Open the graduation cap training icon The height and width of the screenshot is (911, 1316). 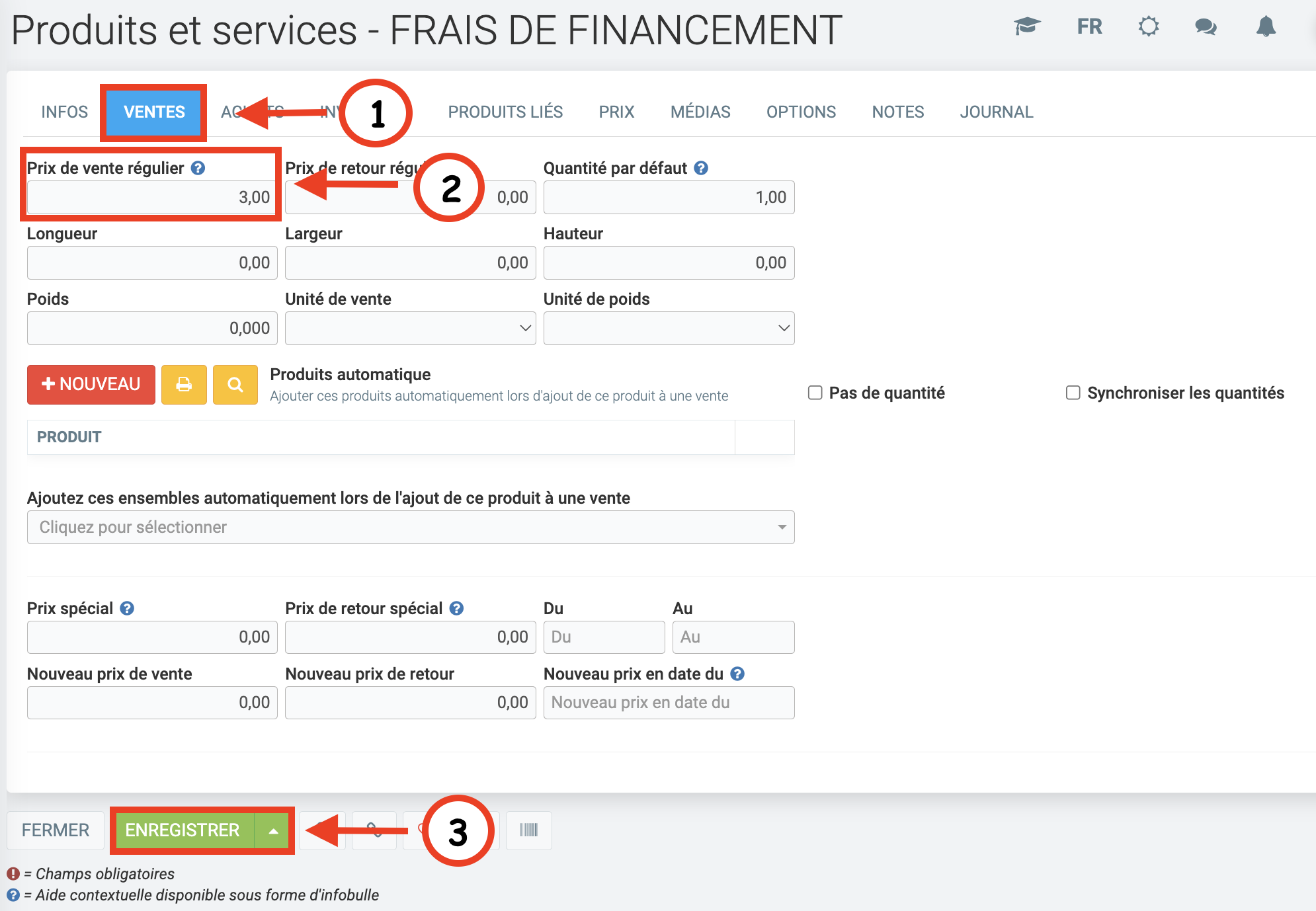1027,26
